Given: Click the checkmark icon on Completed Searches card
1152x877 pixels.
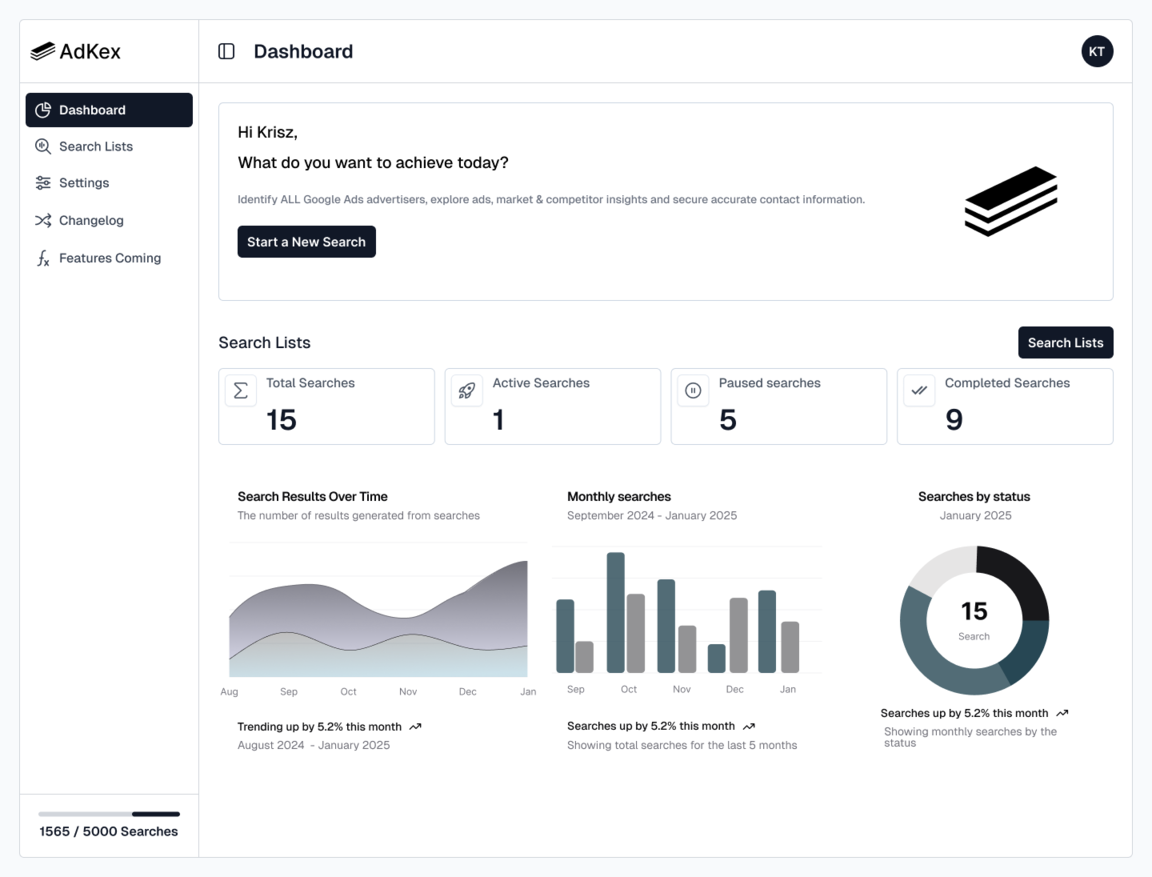Looking at the screenshot, I should click(919, 391).
